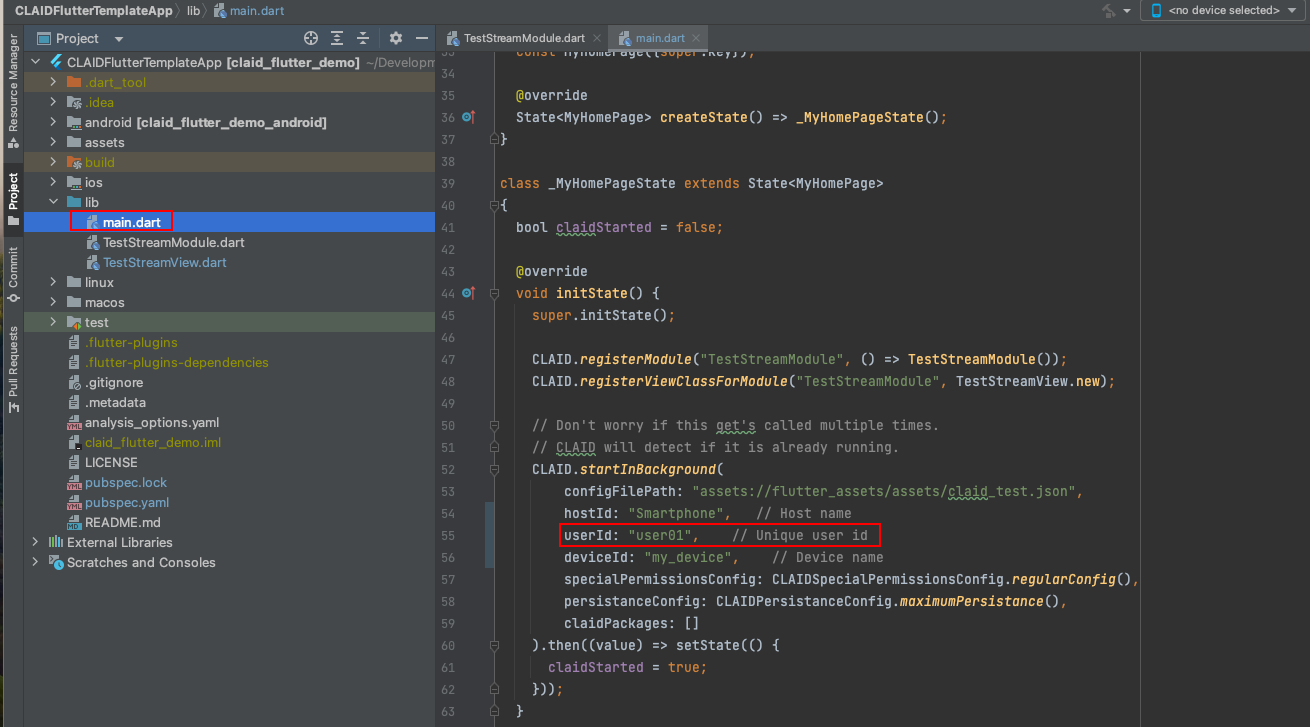Switch to TestStreamModule.dart editor tab
The height and width of the screenshot is (727, 1310).
[x=525, y=38]
